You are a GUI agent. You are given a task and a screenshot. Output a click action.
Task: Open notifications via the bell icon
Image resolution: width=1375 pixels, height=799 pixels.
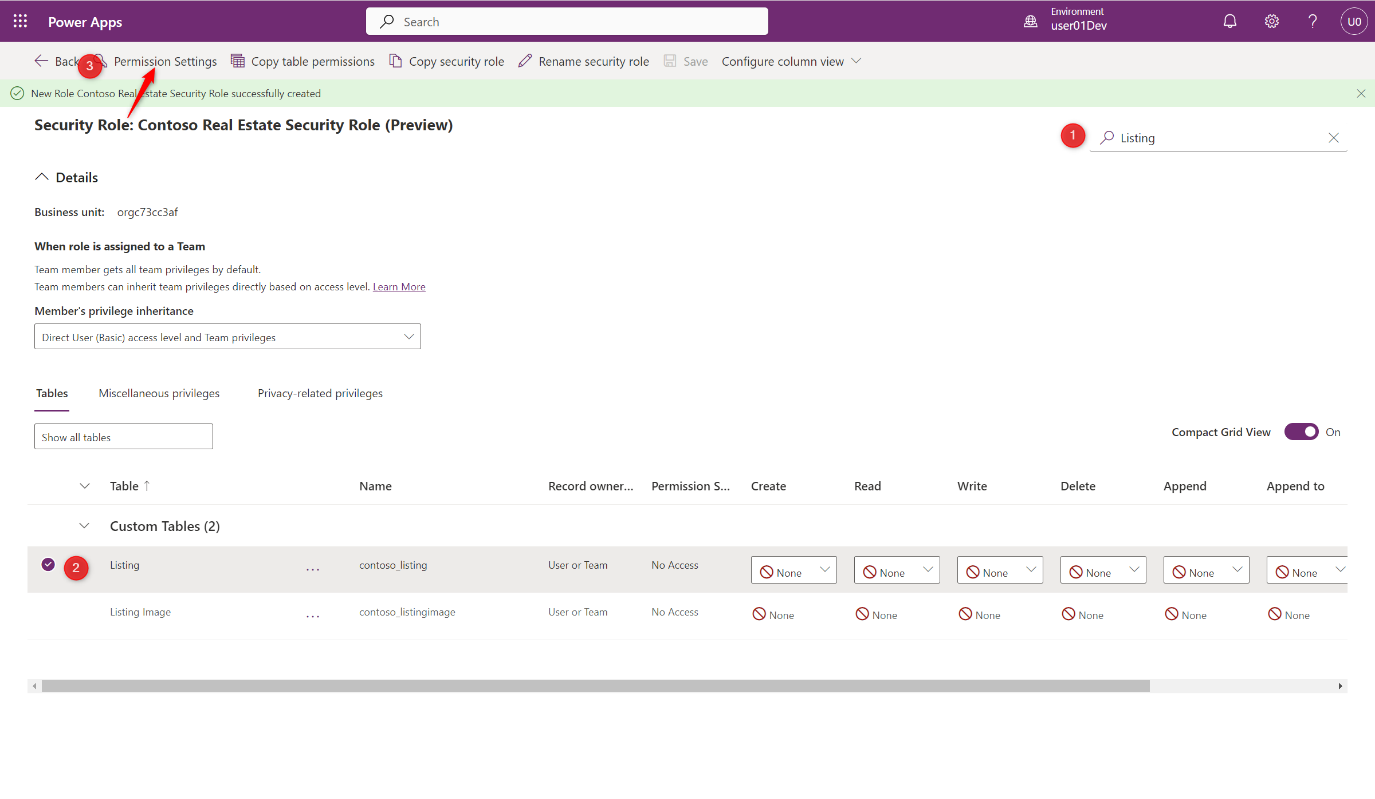point(1229,20)
